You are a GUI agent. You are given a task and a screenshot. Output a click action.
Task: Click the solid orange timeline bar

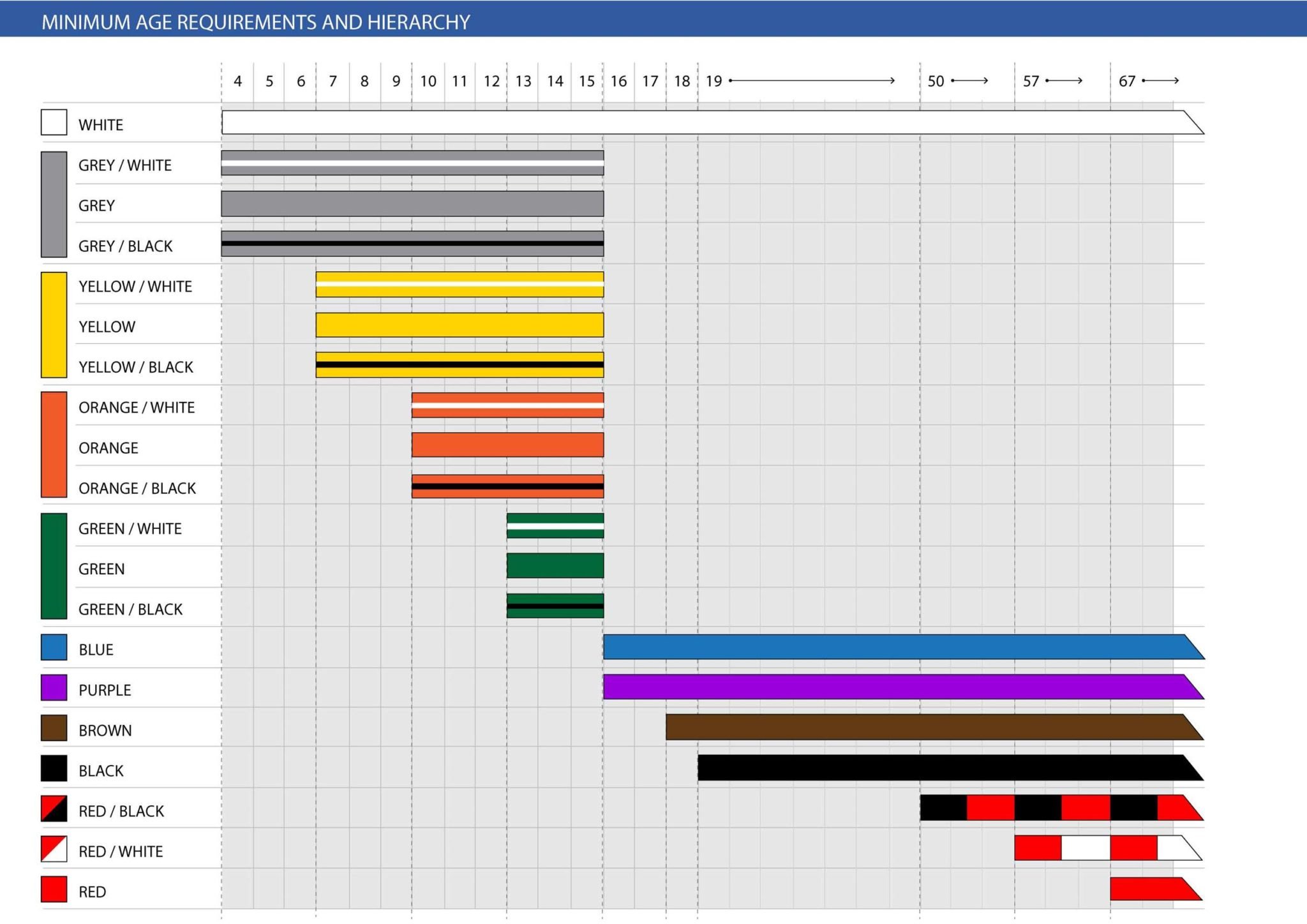coord(507,445)
